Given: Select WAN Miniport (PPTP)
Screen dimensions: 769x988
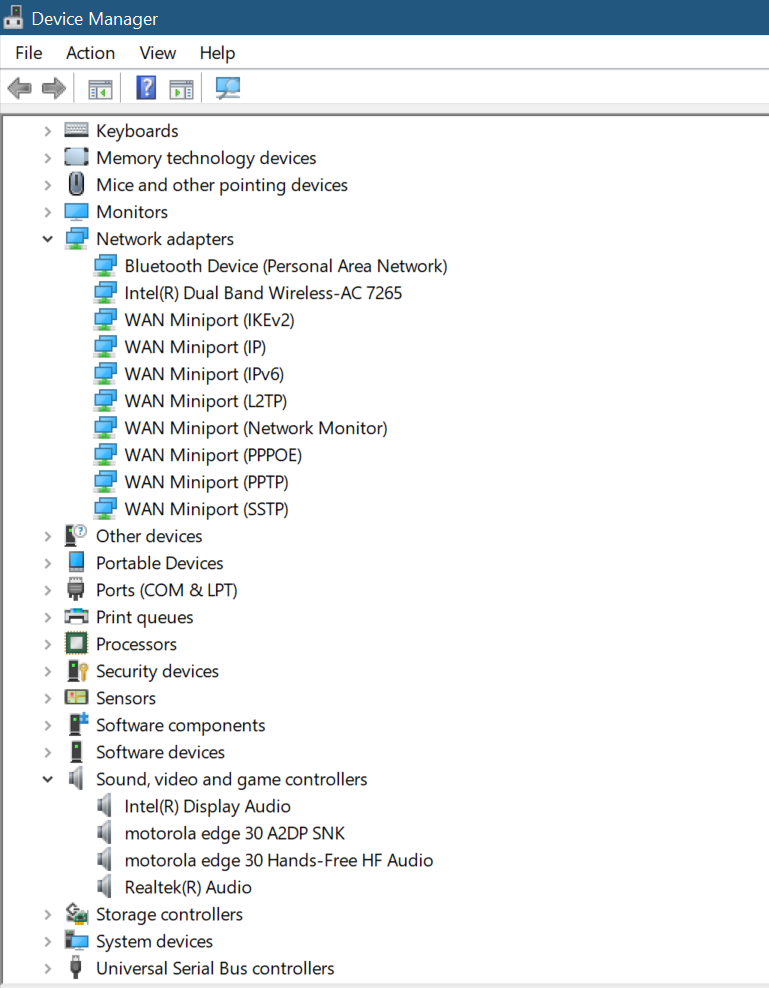Looking at the screenshot, I should [205, 481].
